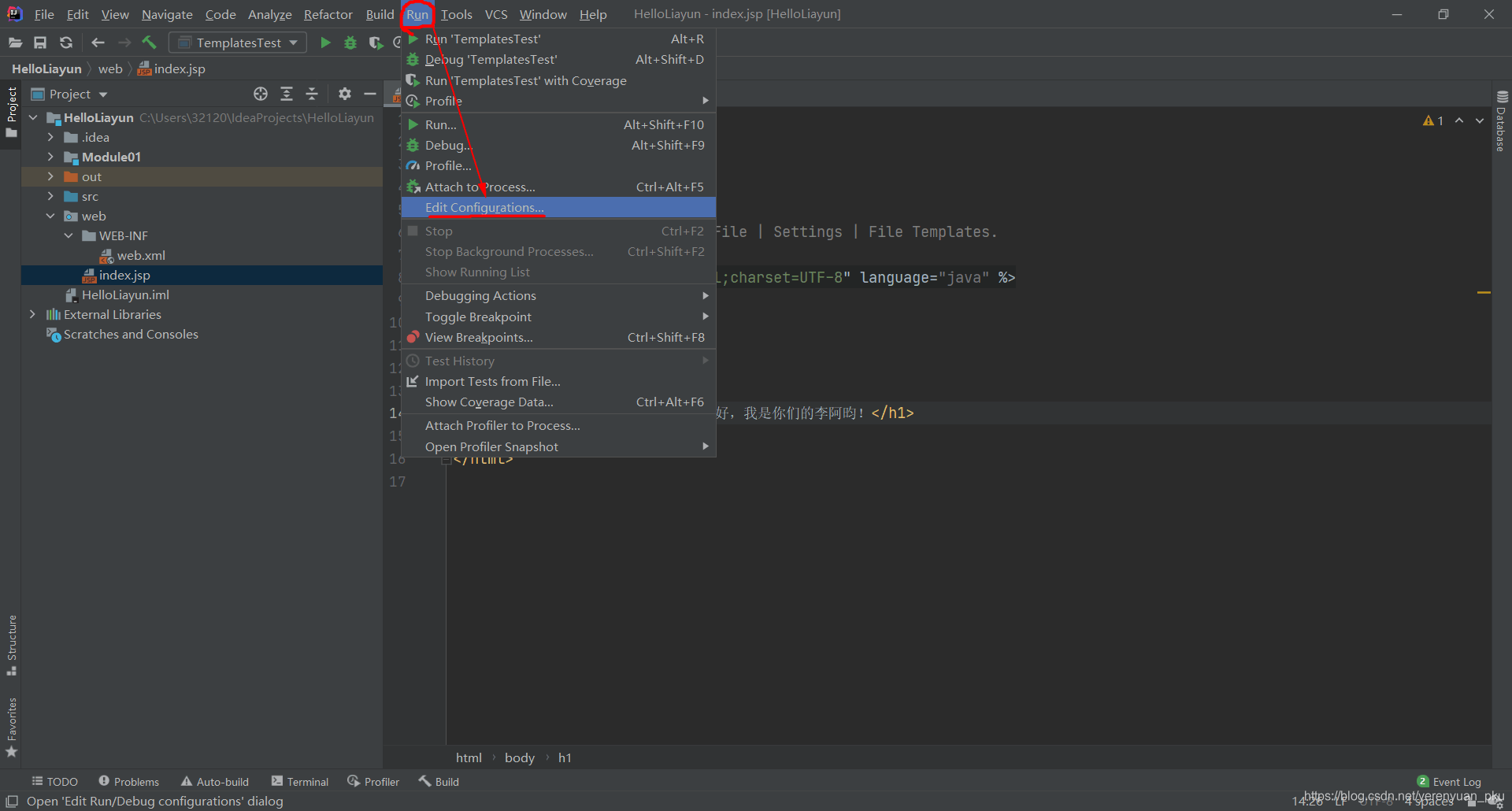
Task: Collapse the WEB-INF folder
Action: click(69, 235)
